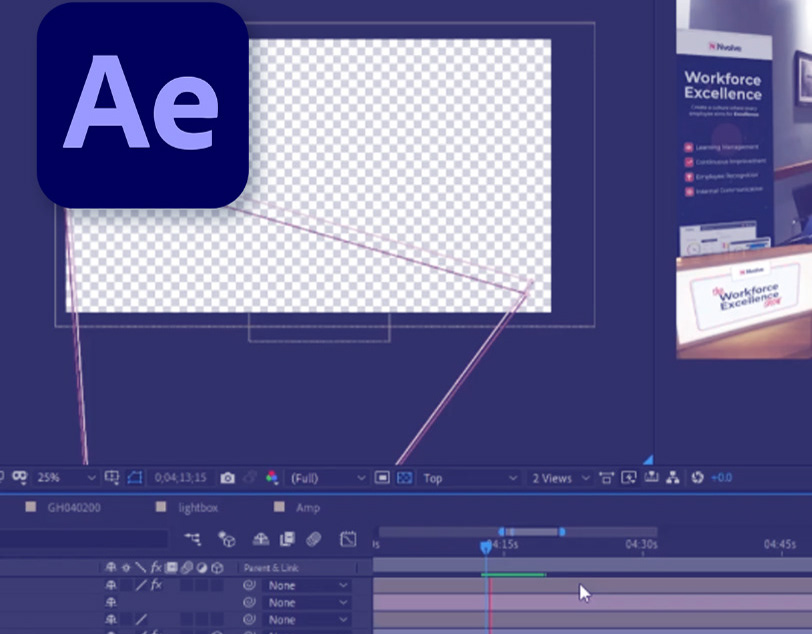Click the parent pick whip on second layer row
Viewport: 812px width, 634px height.
(x=249, y=602)
